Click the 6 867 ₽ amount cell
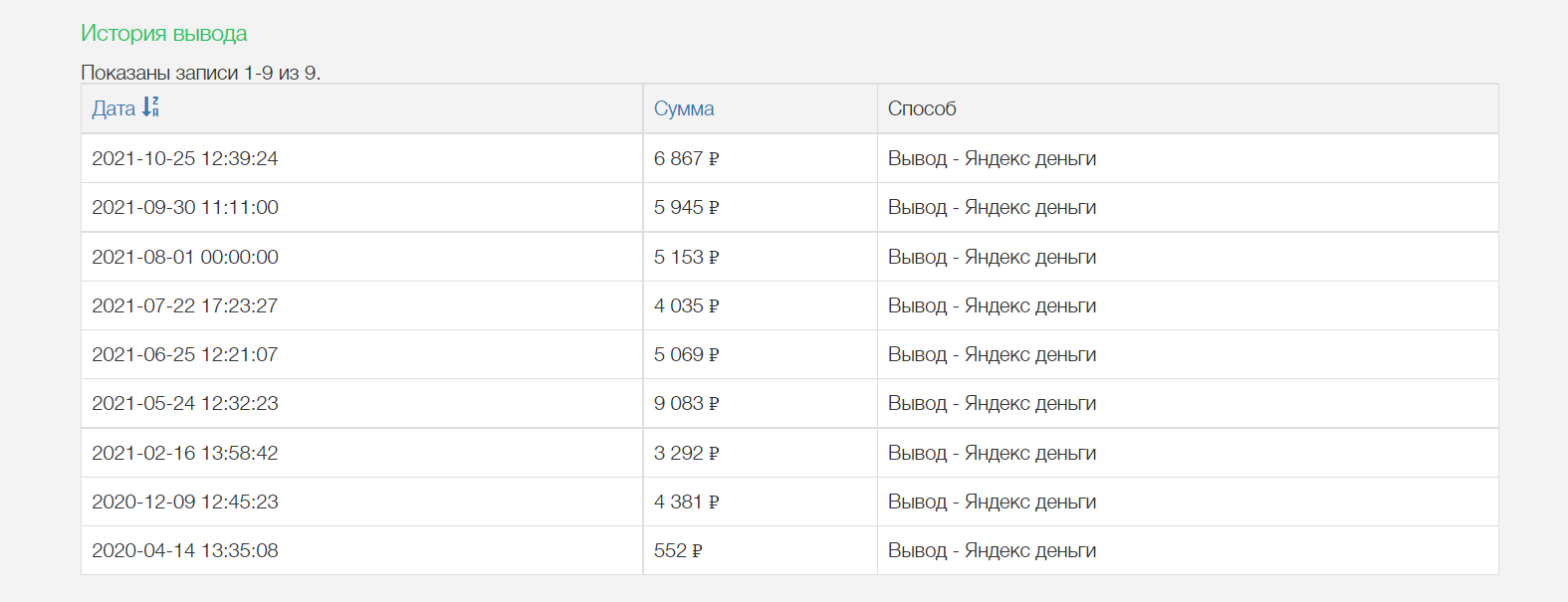Viewport: 1568px width, 602px height. 686,158
